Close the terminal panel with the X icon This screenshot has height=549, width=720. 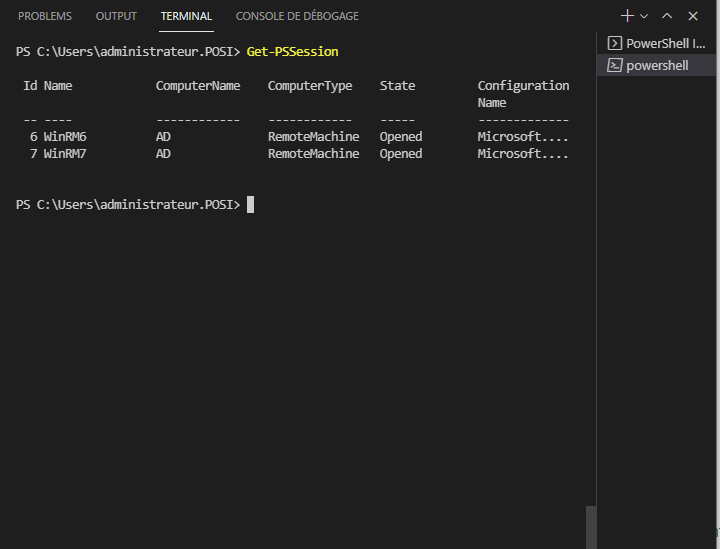point(693,16)
